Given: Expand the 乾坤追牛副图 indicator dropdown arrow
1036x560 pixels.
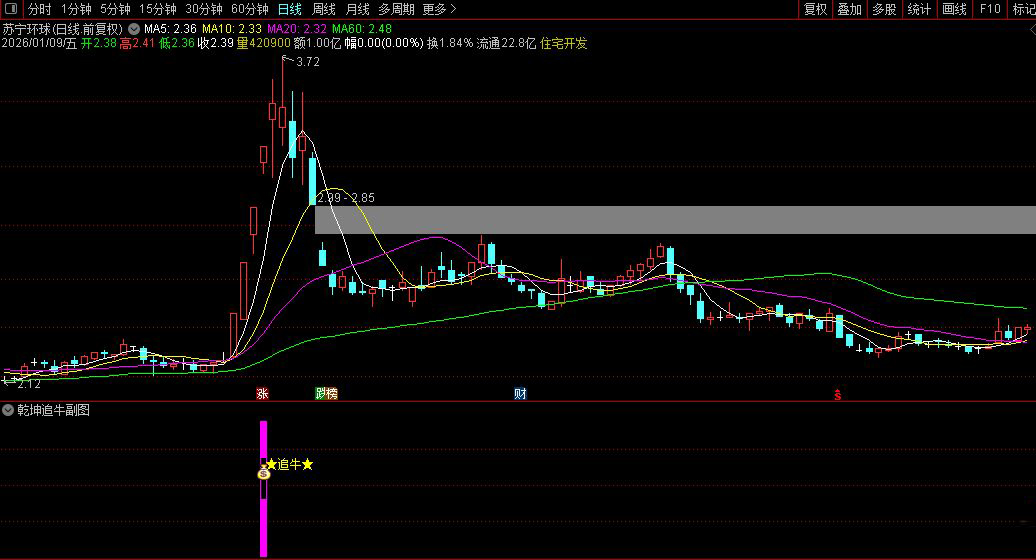Looking at the screenshot, I should (8, 410).
